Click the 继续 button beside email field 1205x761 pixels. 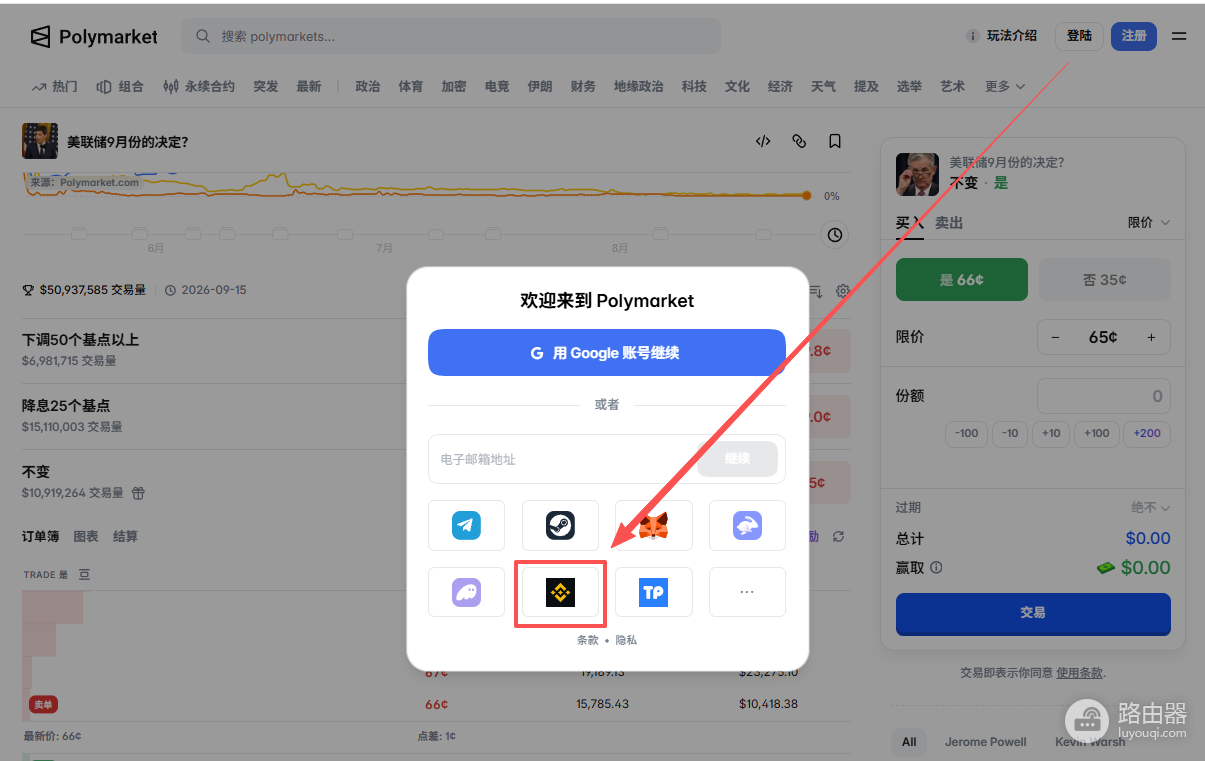point(738,459)
